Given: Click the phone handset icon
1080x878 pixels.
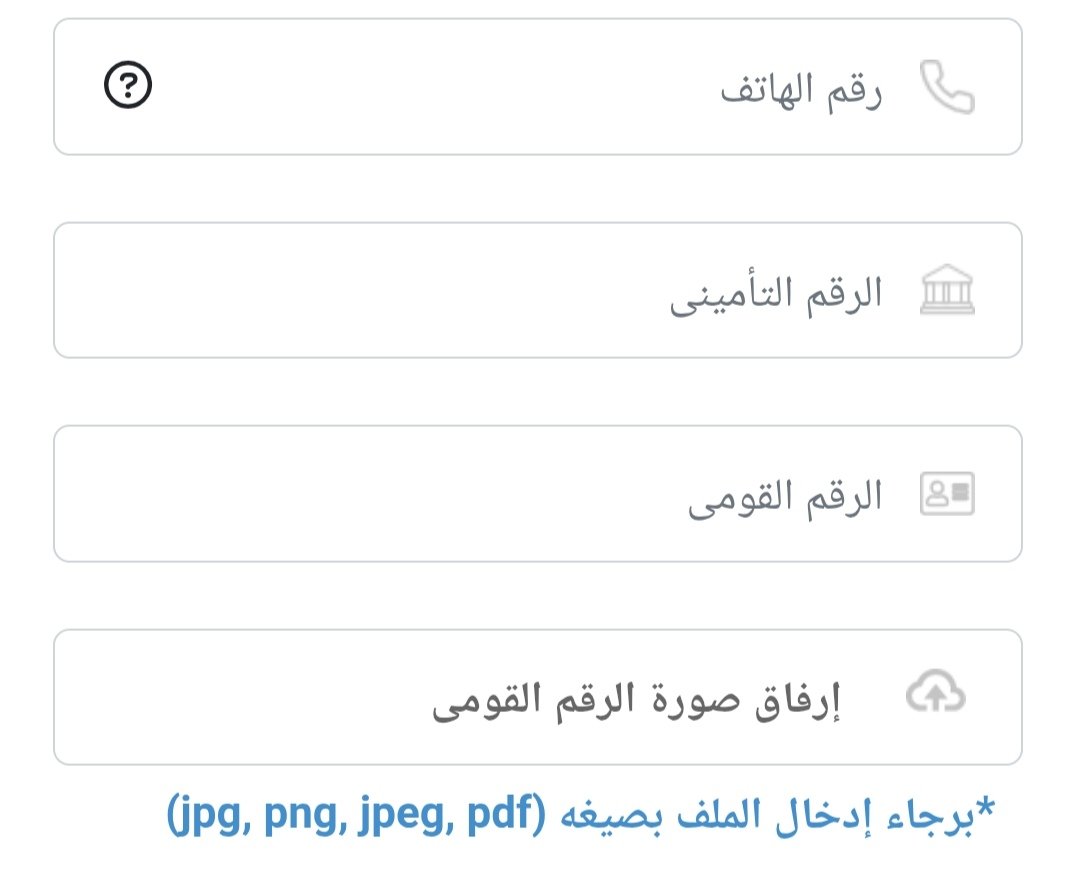Looking at the screenshot, I should [x=946, y=88].
